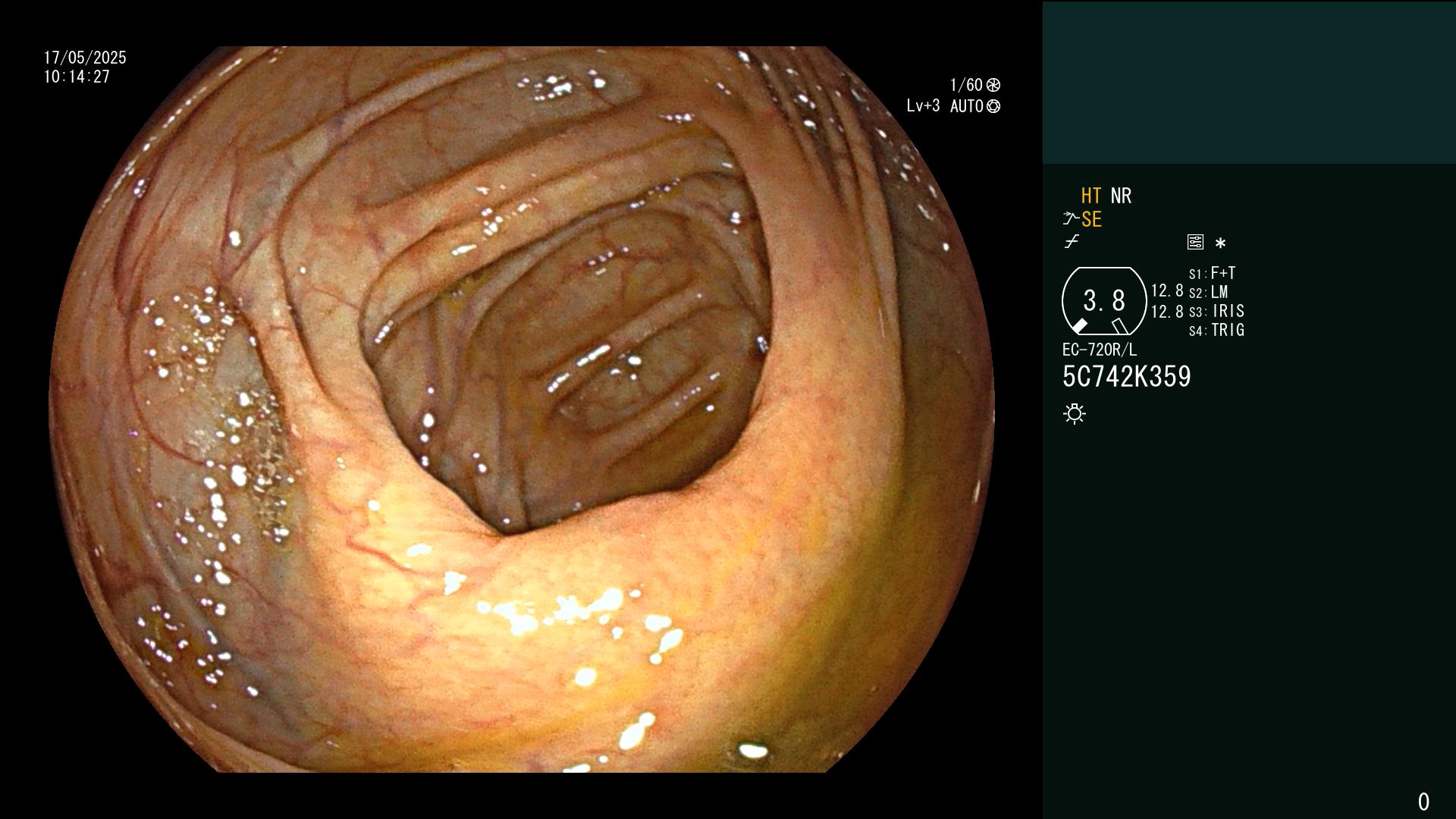
Task: Click the 12.8 value beside S3
Action: pyautogui.click(x=1167, y=312)
